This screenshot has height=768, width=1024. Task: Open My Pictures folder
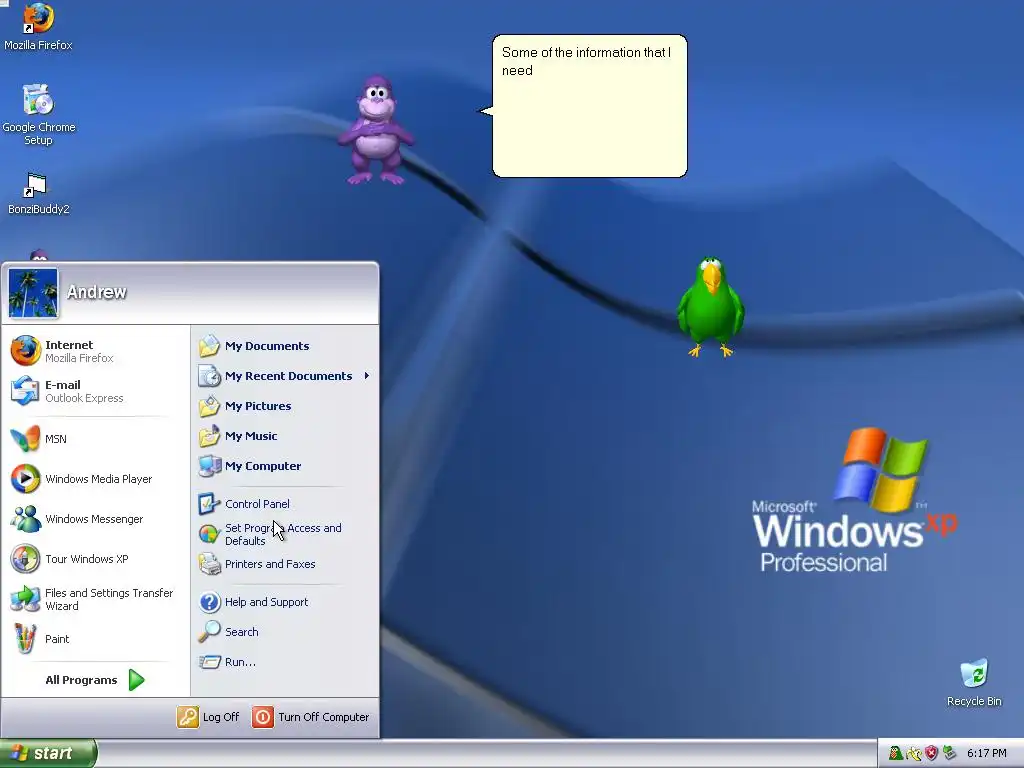pyautogui.click(x=285, y=406)
